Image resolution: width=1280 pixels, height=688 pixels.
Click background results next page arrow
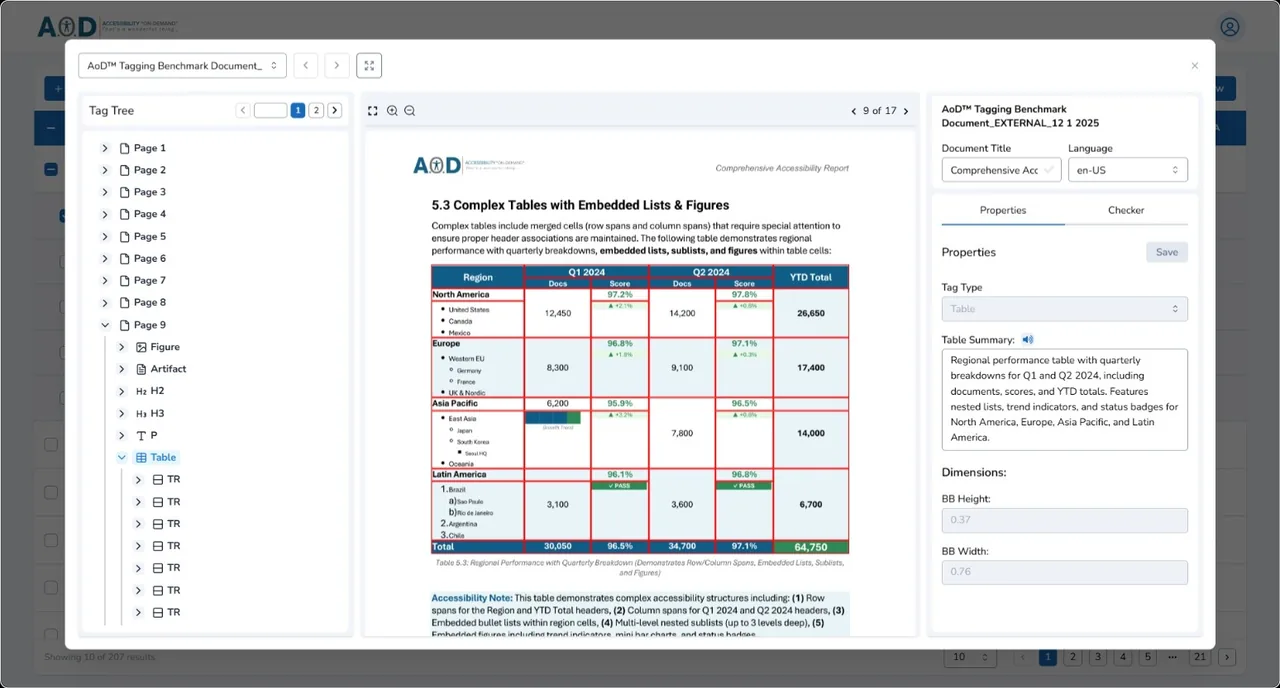pyautogui.click(x=1227, y=657)
